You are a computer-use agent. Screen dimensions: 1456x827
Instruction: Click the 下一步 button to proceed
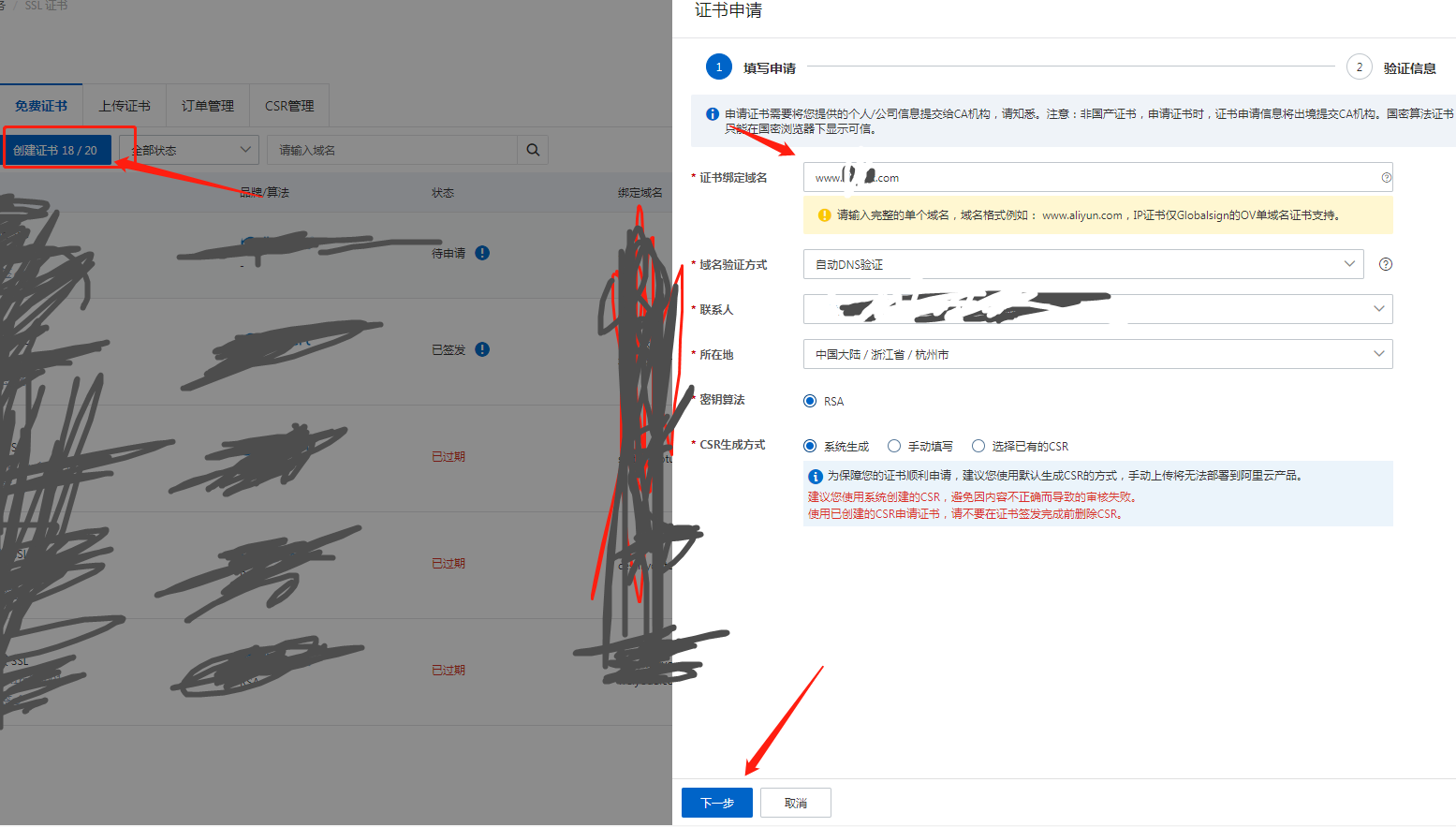(x=716, y=802)
